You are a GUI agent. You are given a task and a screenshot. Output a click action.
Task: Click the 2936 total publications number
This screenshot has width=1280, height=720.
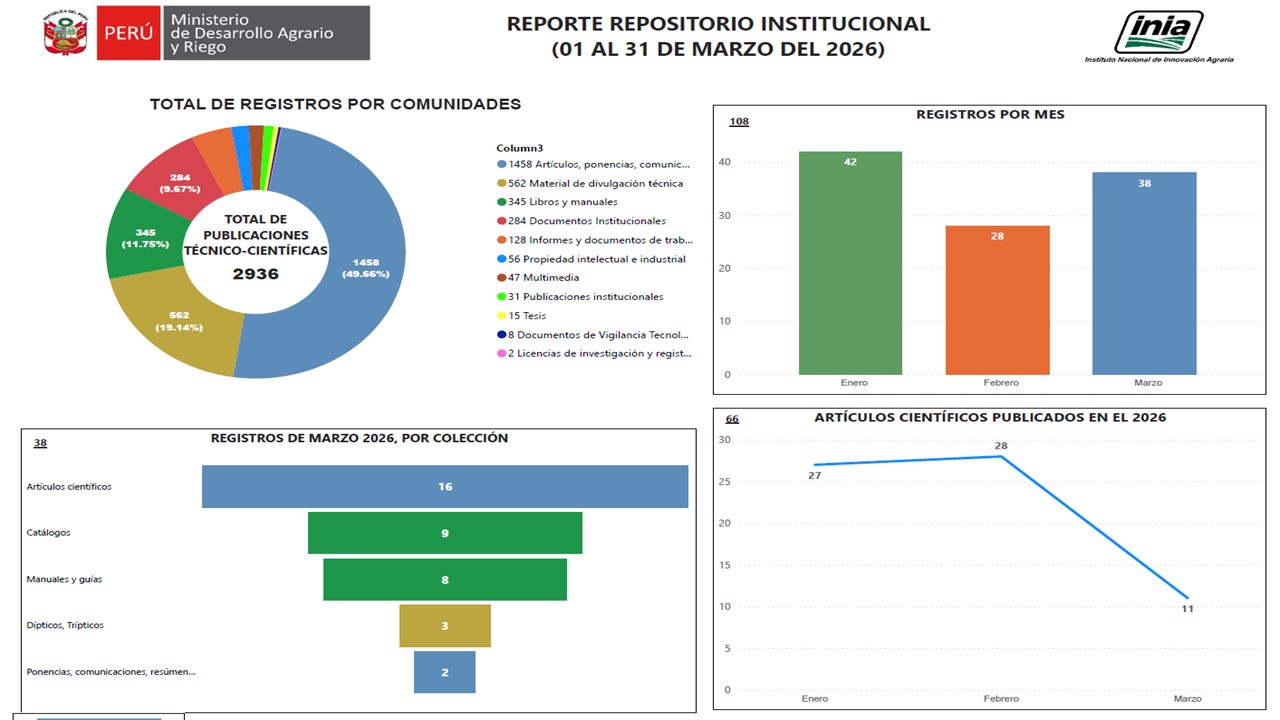(256, 274)
